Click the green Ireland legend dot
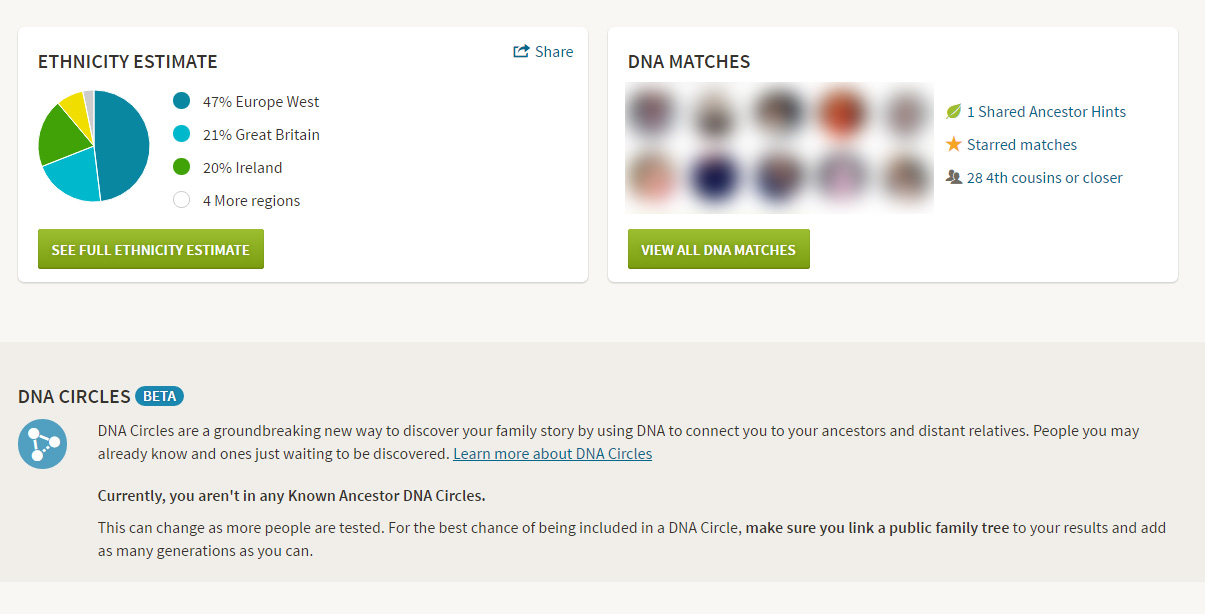1205x614 pixels. 181,166
